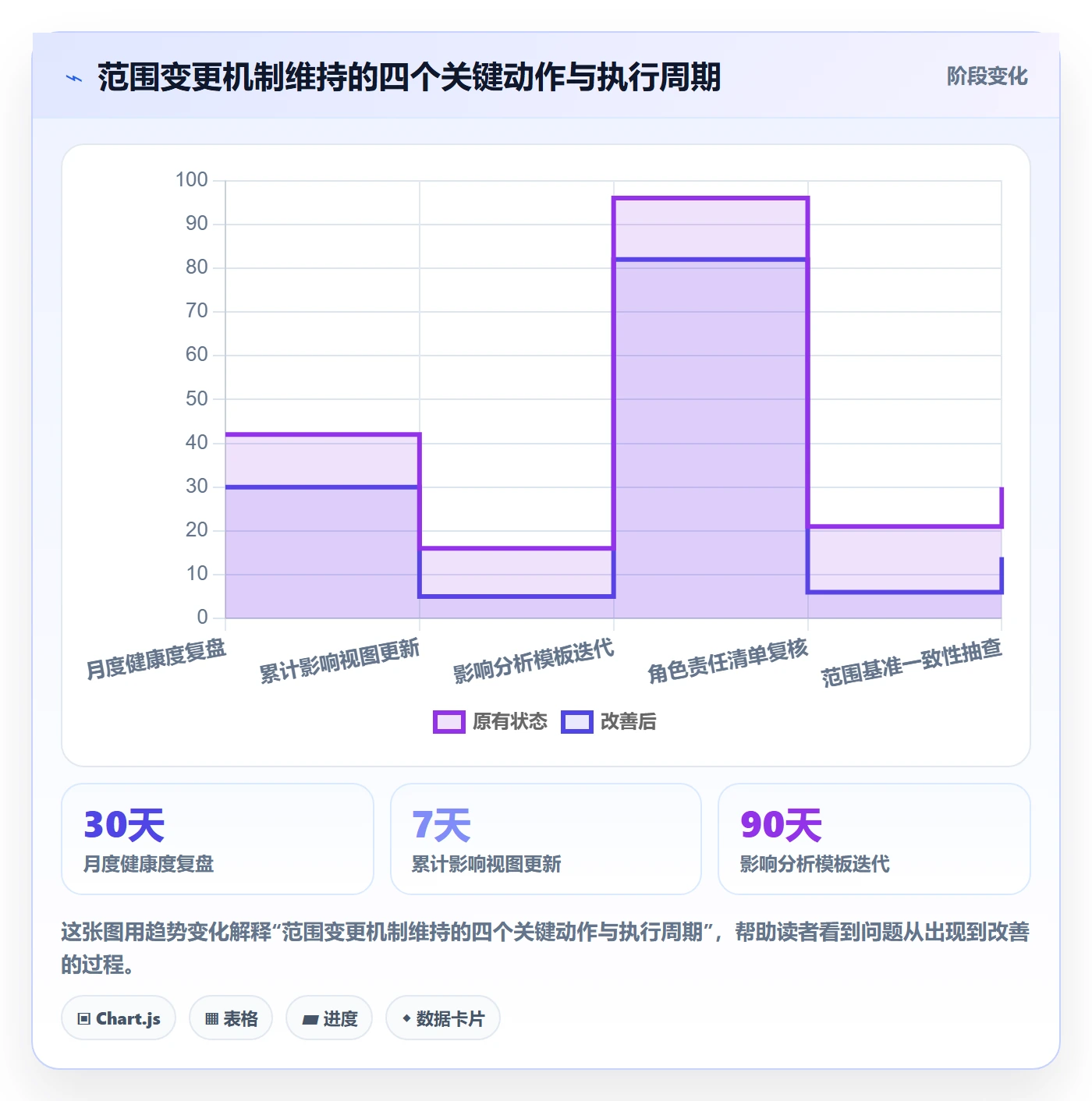The width and height of the screenshot is (1092, 1101).
Task: Click the 月度健康度复盘 caption under 30天
Action: point(149,864)
